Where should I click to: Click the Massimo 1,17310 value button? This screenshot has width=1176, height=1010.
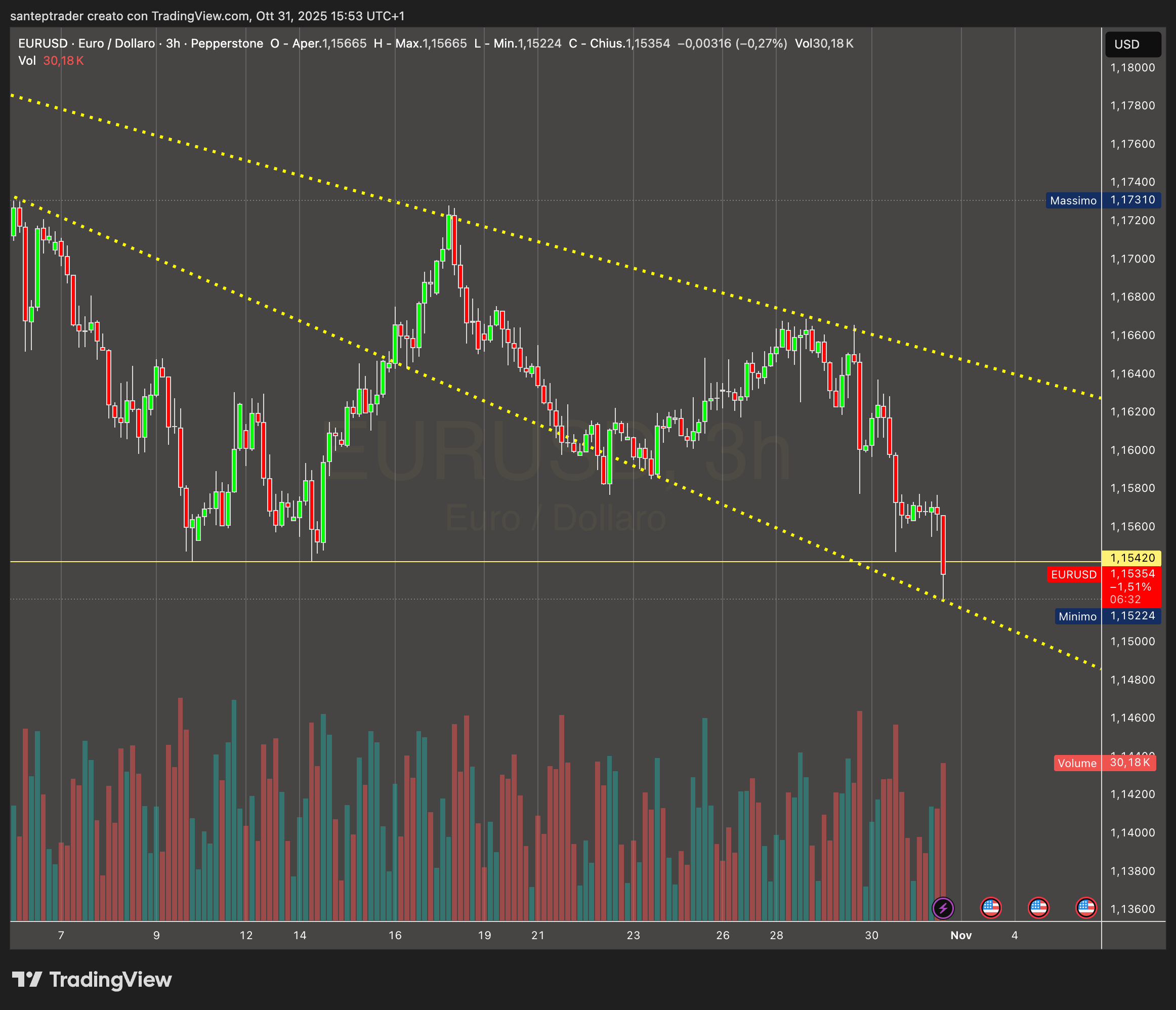tap(1132, 200)
